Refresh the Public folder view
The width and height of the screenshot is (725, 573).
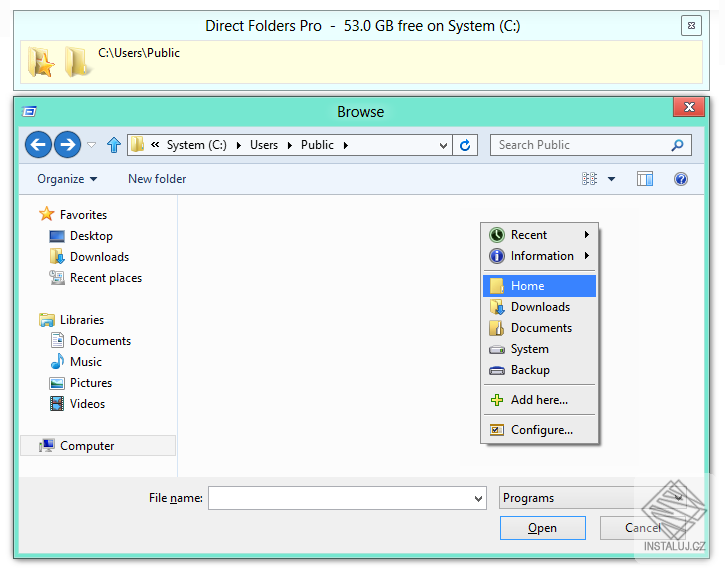tap(465, 145)
